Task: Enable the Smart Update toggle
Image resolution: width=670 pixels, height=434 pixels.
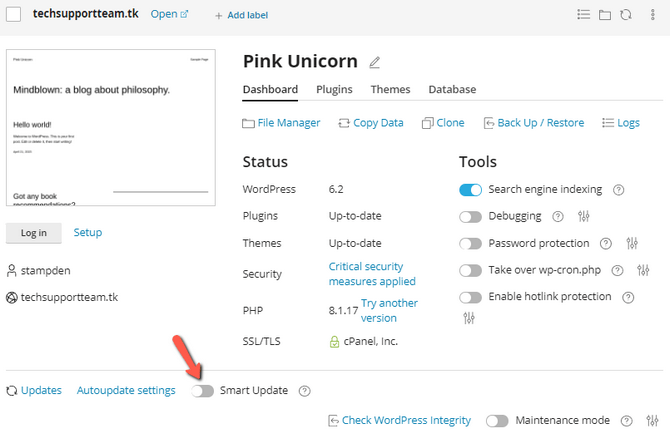Action: tap(203, 391)
